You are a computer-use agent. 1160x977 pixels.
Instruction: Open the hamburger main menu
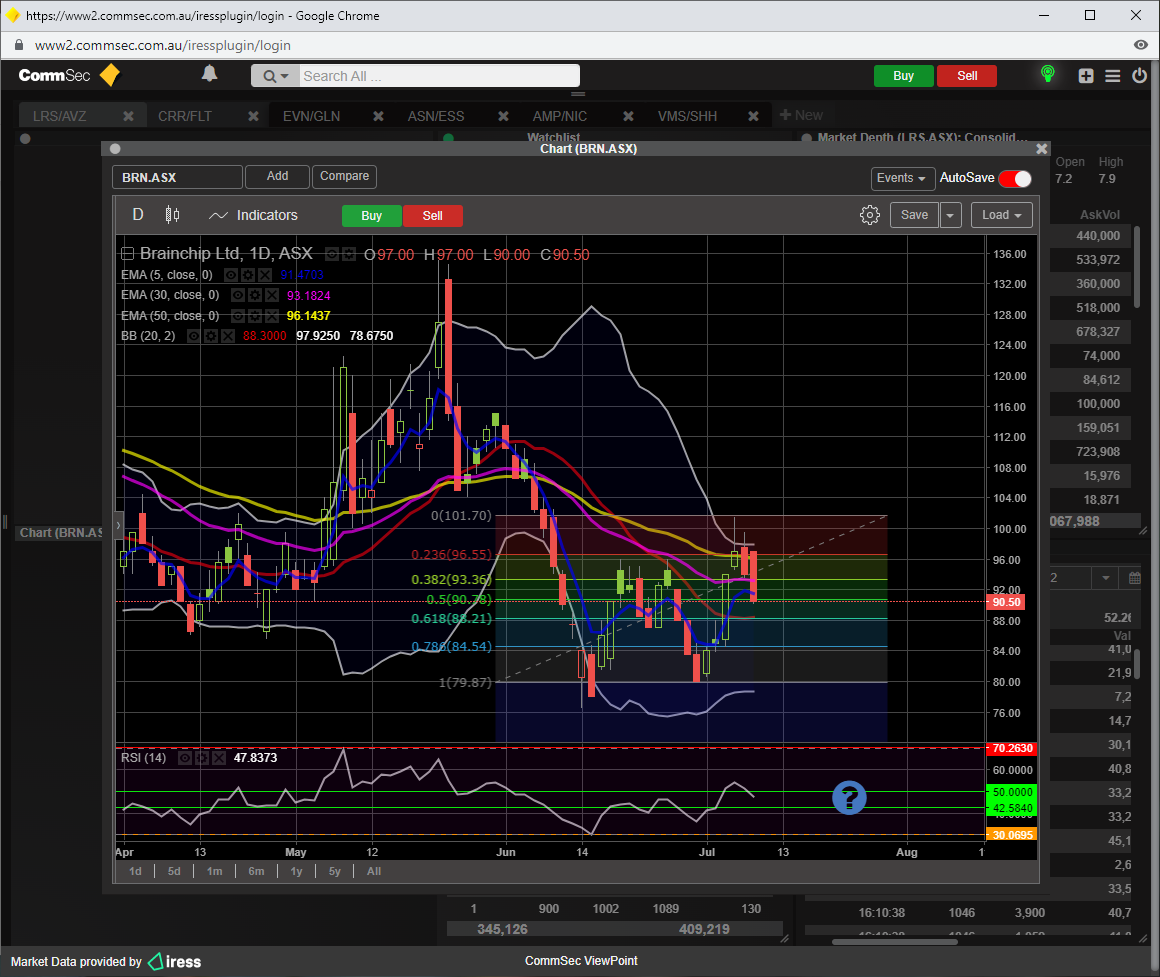pyautogui.click(x=1113, y=76)
